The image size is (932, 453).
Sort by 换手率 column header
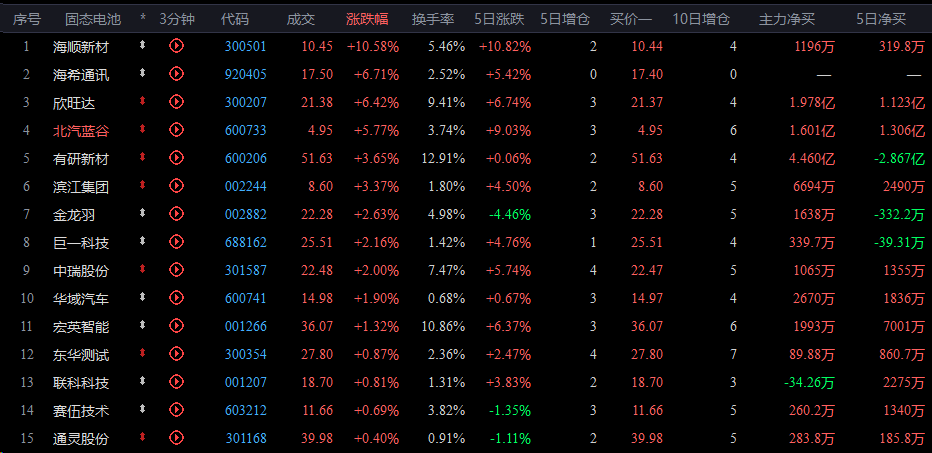point(433,19)
